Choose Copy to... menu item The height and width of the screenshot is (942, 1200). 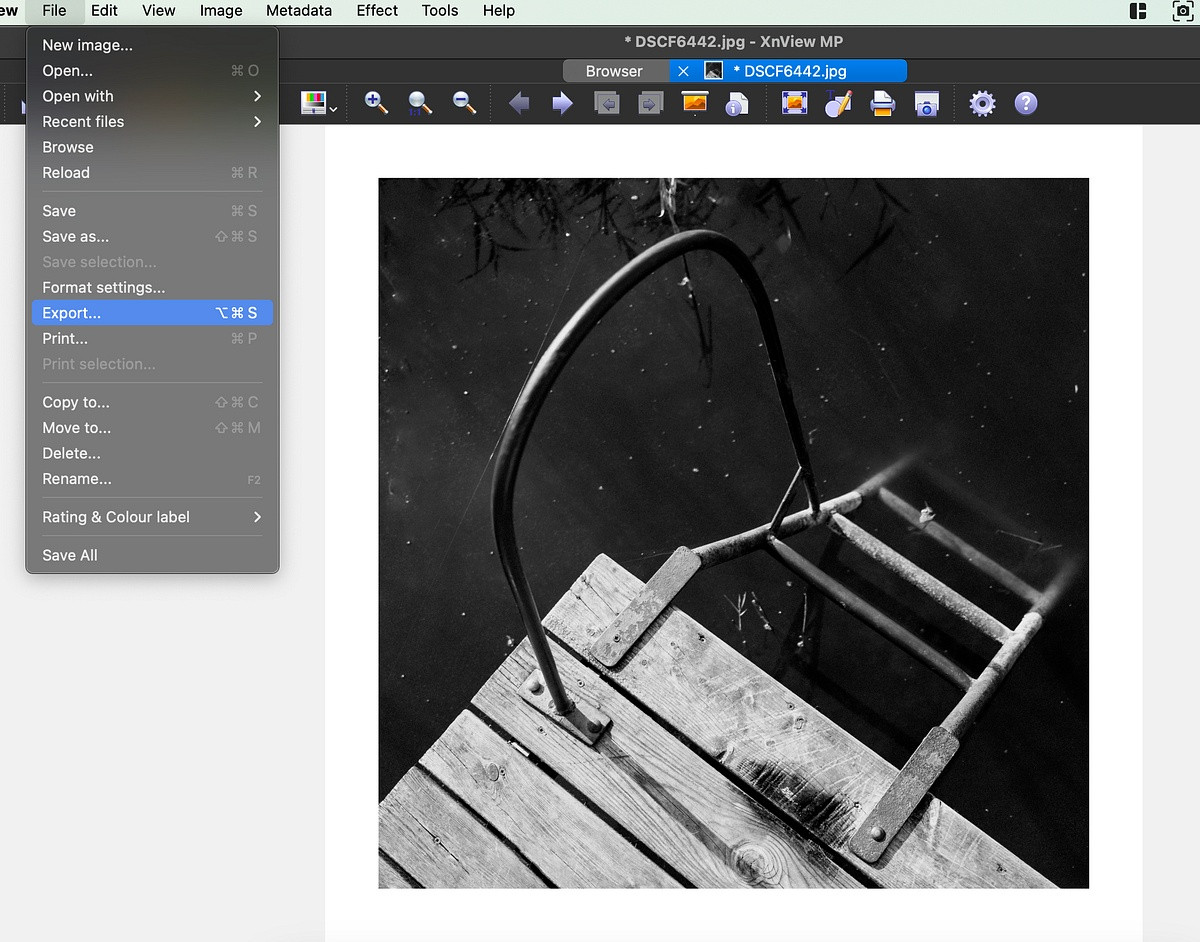[152, 402]
